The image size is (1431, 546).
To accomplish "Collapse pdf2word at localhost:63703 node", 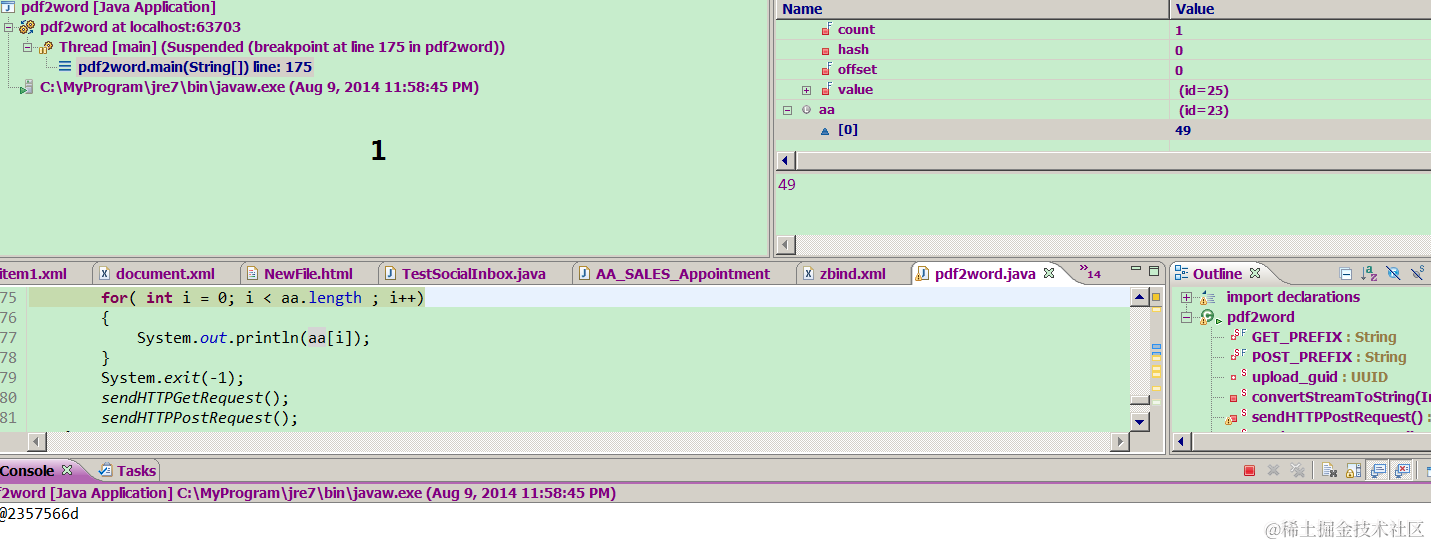I will point(9,27).
